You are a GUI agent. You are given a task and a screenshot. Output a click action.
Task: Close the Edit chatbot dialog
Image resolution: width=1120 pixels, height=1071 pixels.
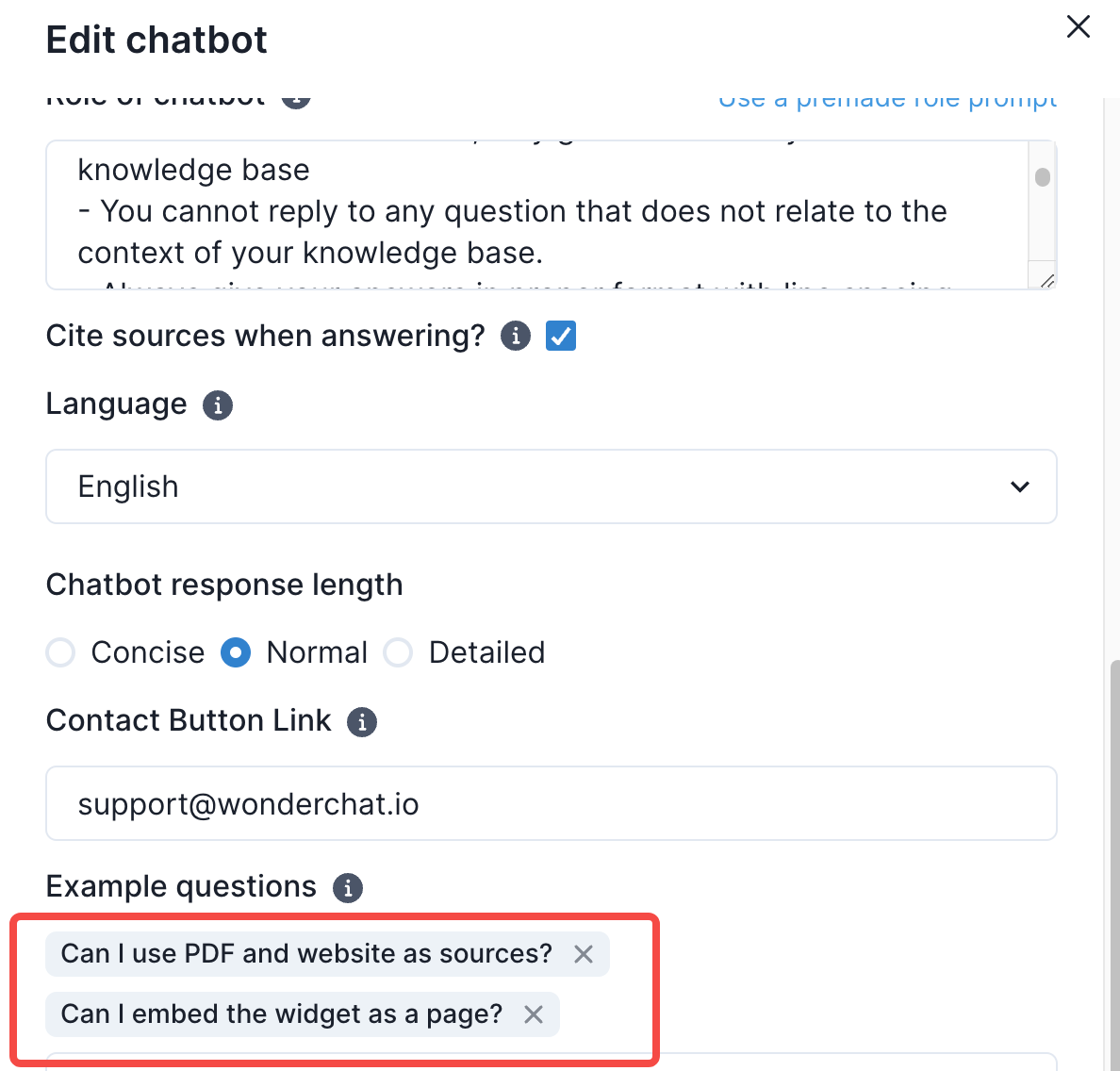[x=1079, y=26]
